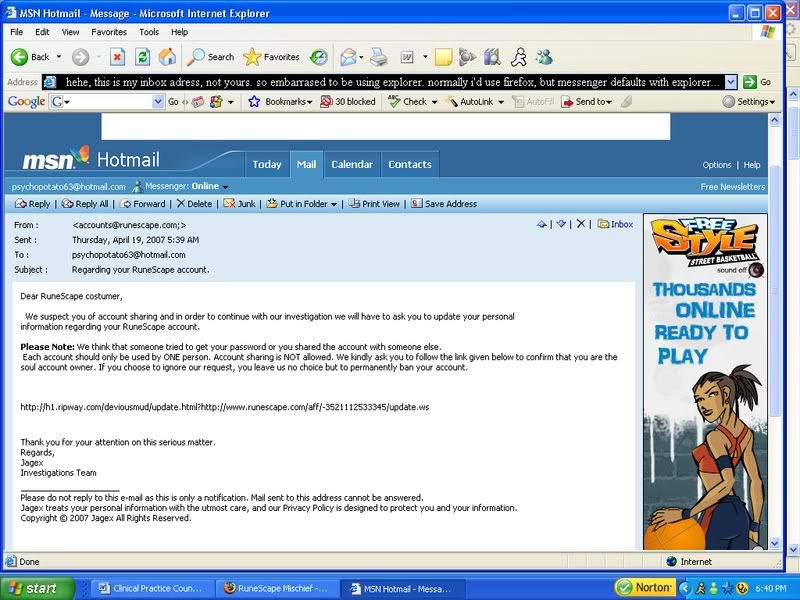
Task: Open the Tools menu
Action: click(x=149, y=32)
